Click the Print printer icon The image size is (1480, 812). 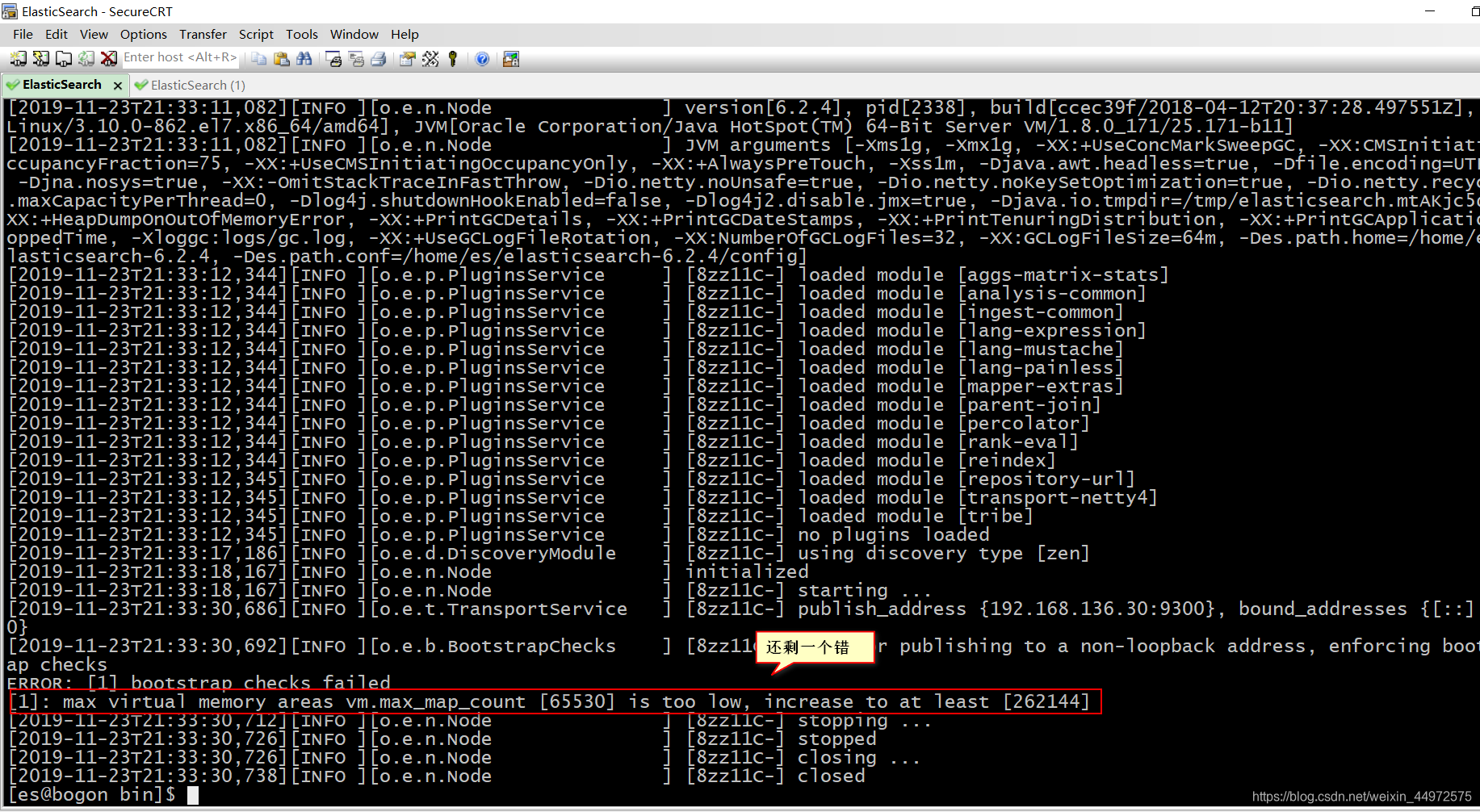pos(379,59)
